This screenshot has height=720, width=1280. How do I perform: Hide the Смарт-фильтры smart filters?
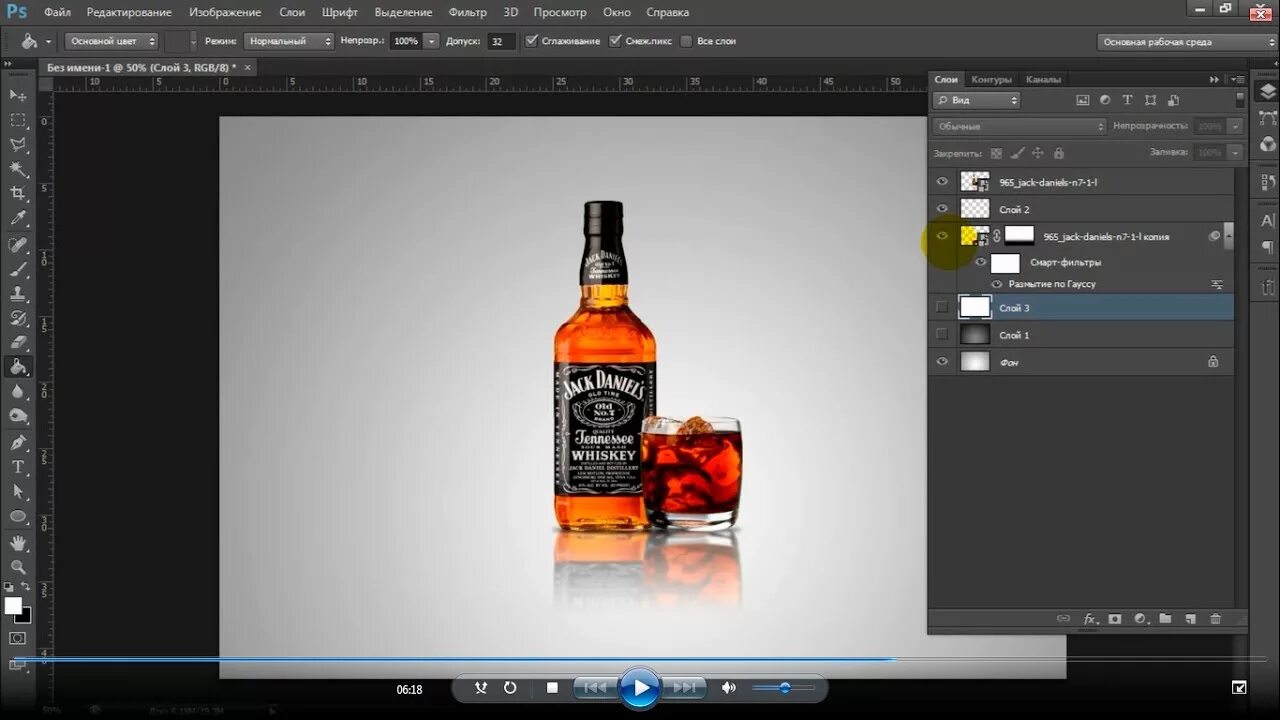pos(980,262)
